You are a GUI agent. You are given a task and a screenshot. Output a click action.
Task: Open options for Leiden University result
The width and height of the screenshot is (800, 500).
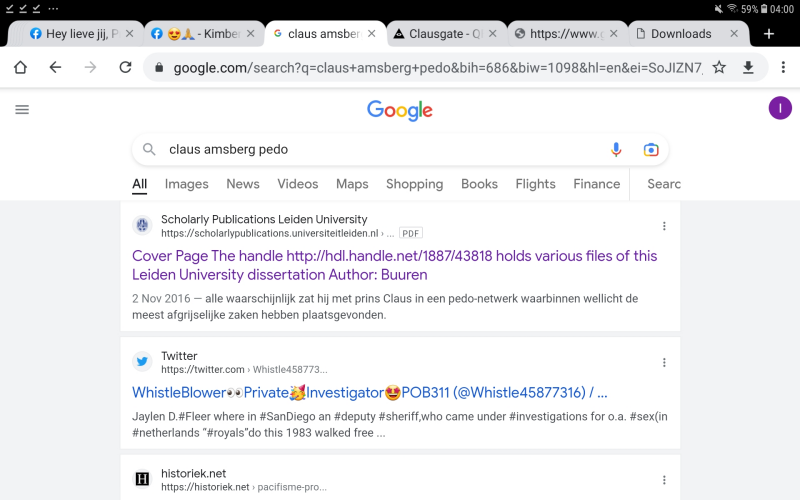pyautogui.click(x=664, y=226)
